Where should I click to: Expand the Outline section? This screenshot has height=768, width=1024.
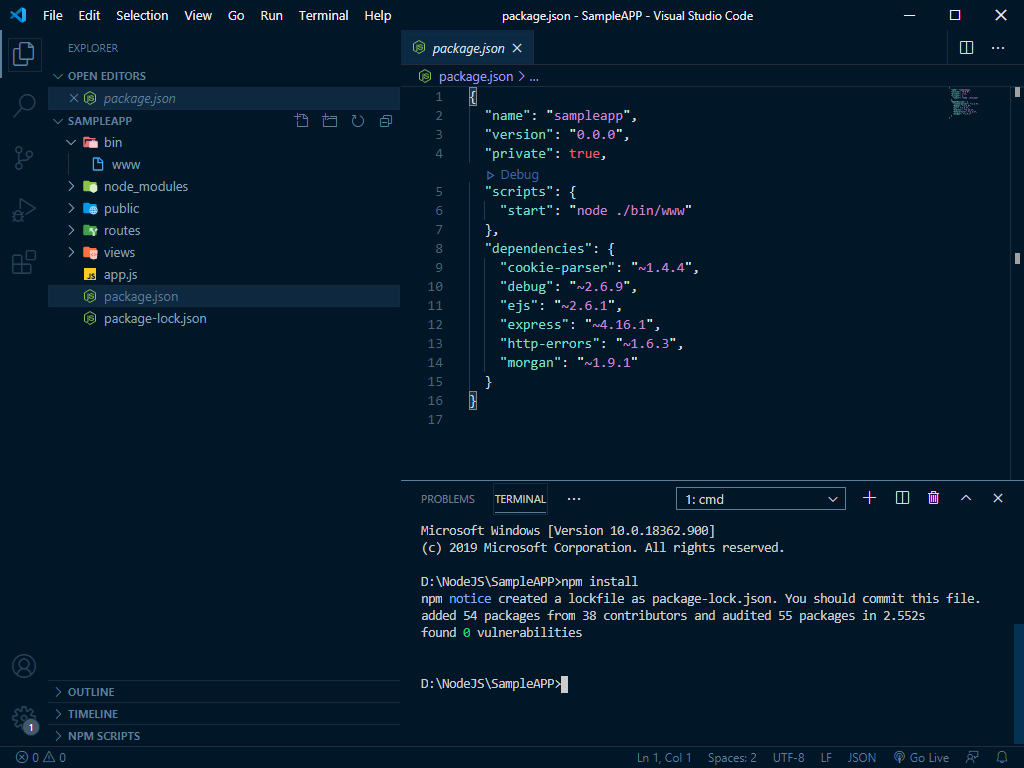point(224,692)
